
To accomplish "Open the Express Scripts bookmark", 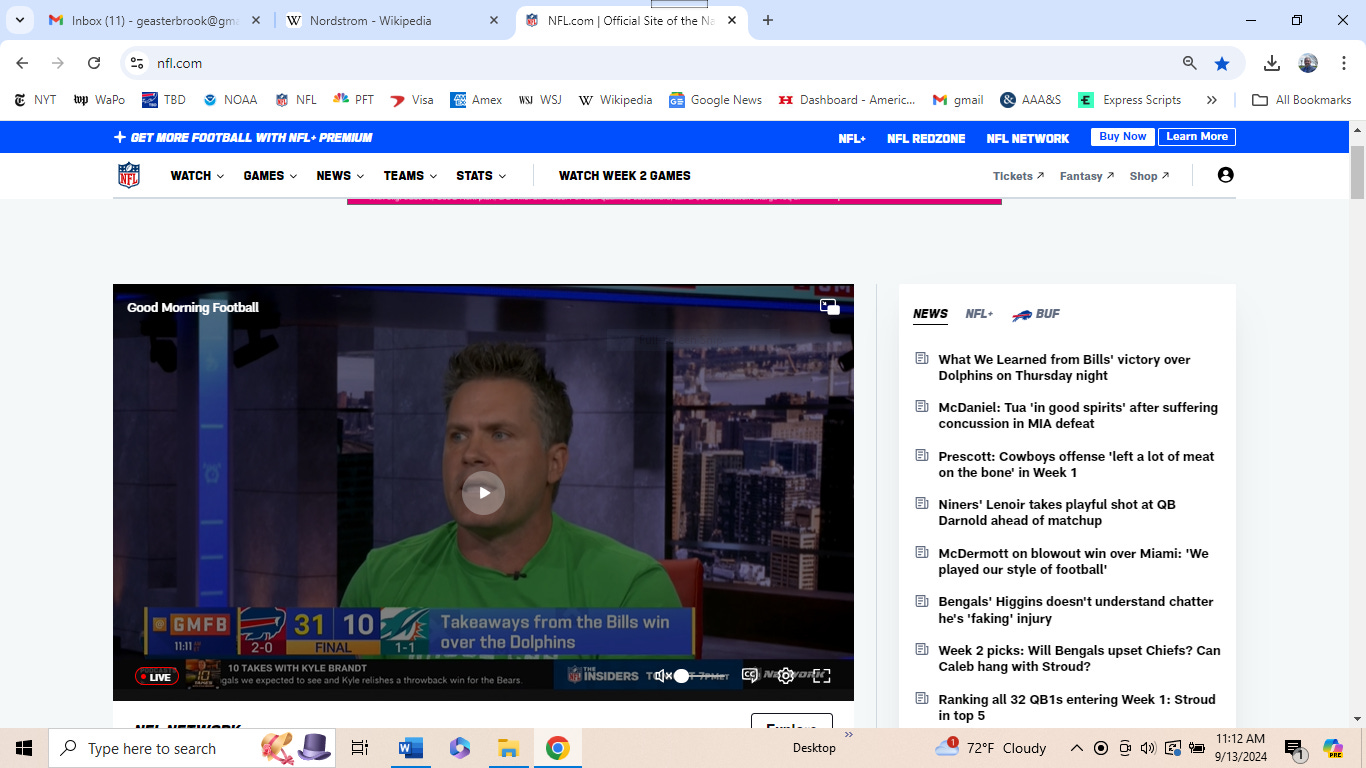I will point(1130,100).
